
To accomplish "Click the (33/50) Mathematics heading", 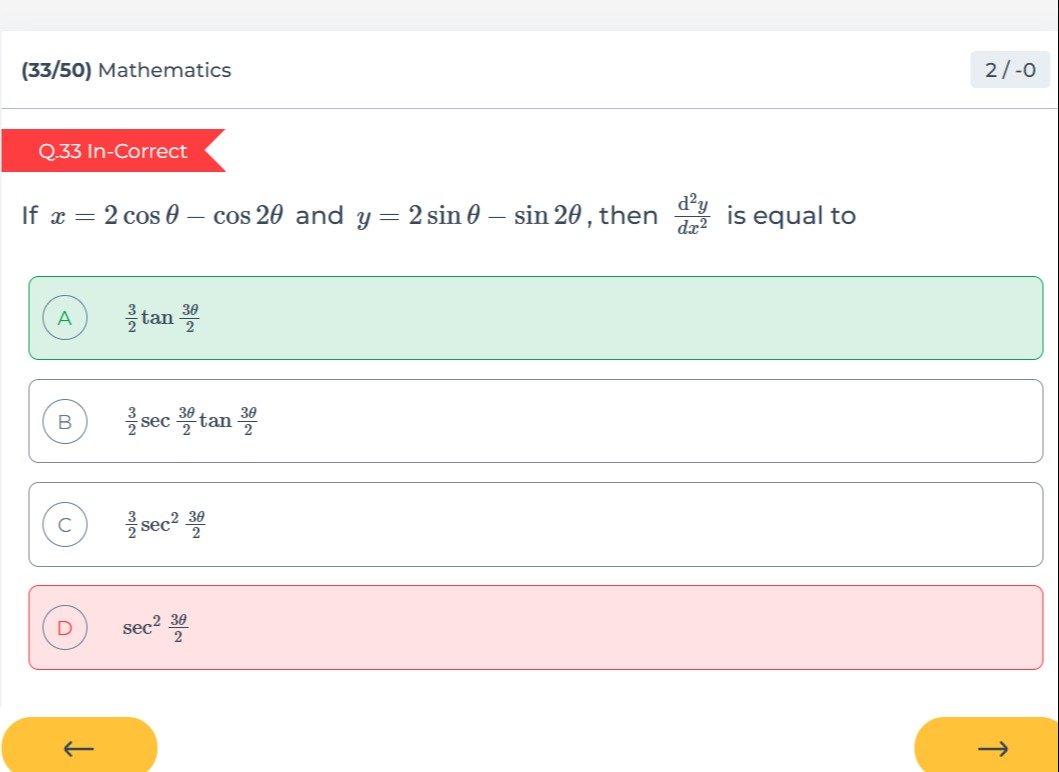I will coord(126,70).
